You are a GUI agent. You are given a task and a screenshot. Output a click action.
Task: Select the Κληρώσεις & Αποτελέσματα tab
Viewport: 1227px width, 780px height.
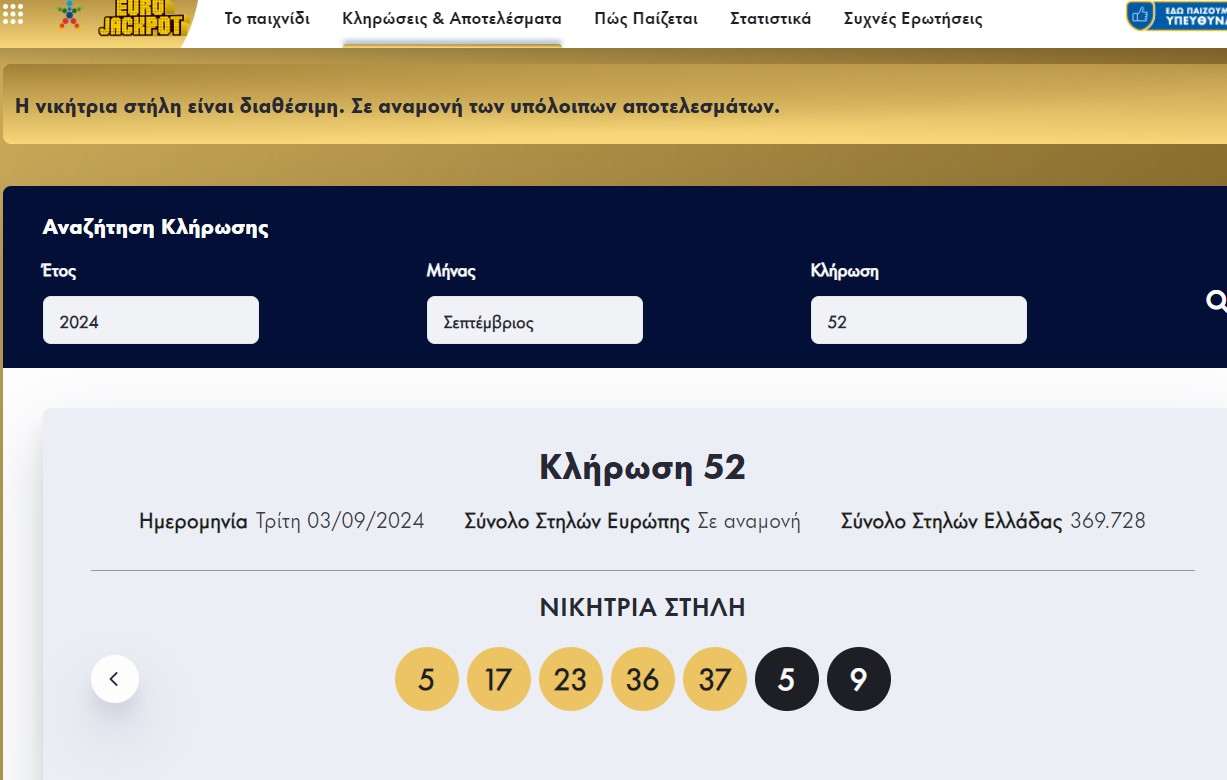click(x=452, y=18)
